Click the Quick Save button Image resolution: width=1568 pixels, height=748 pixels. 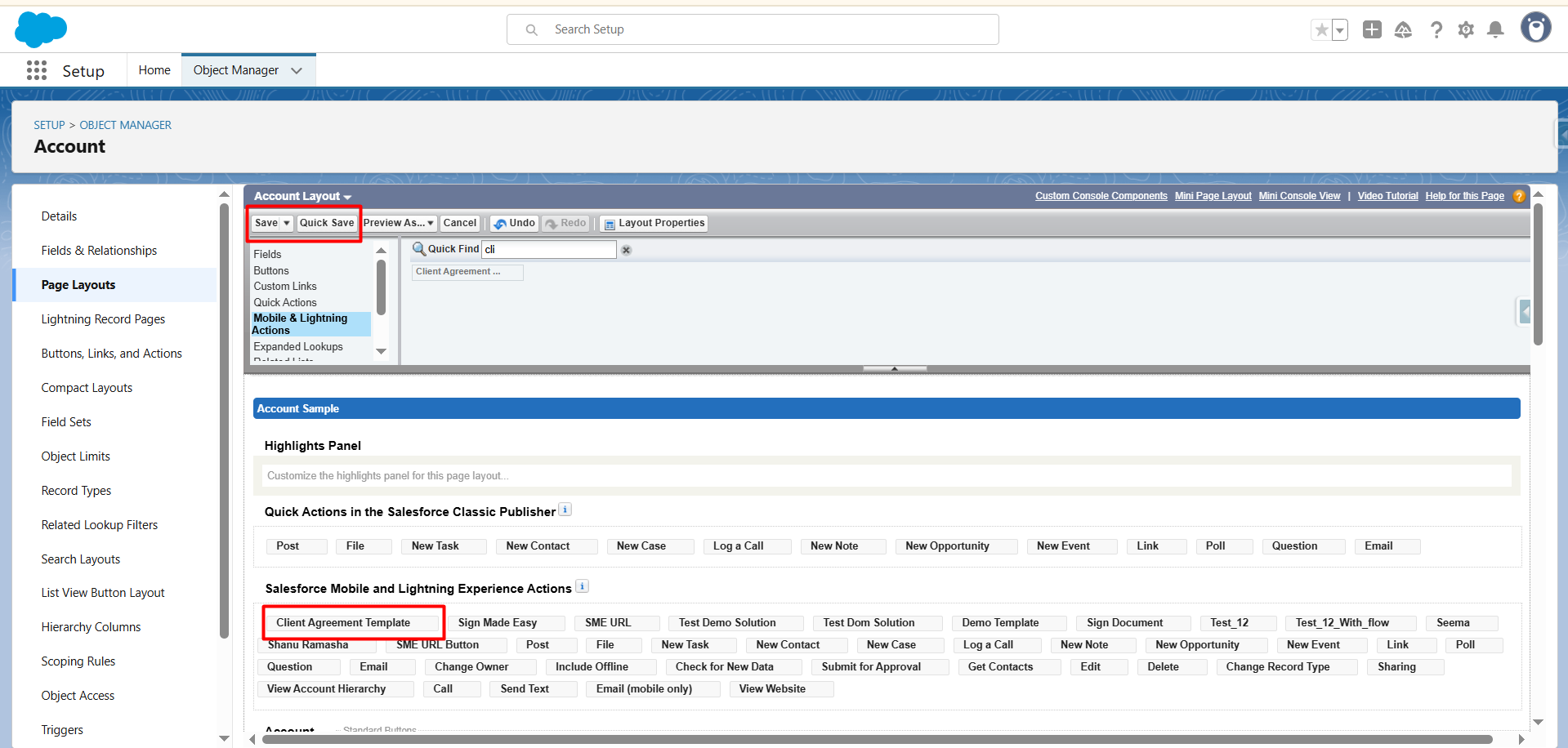click(x=327, y=223)
